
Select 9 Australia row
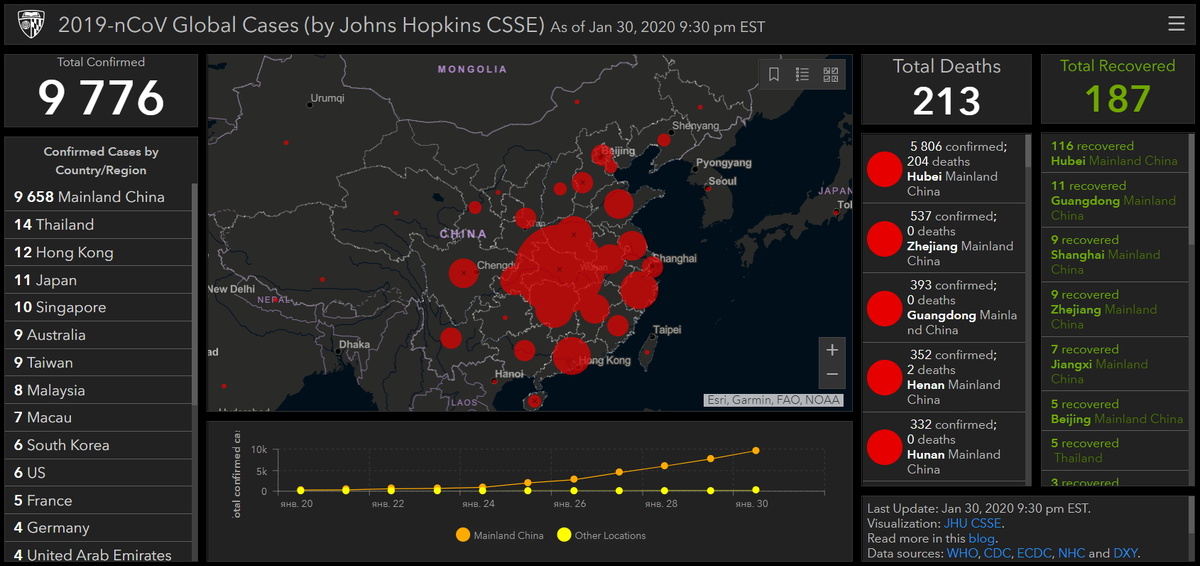click(x=97, y=335)
